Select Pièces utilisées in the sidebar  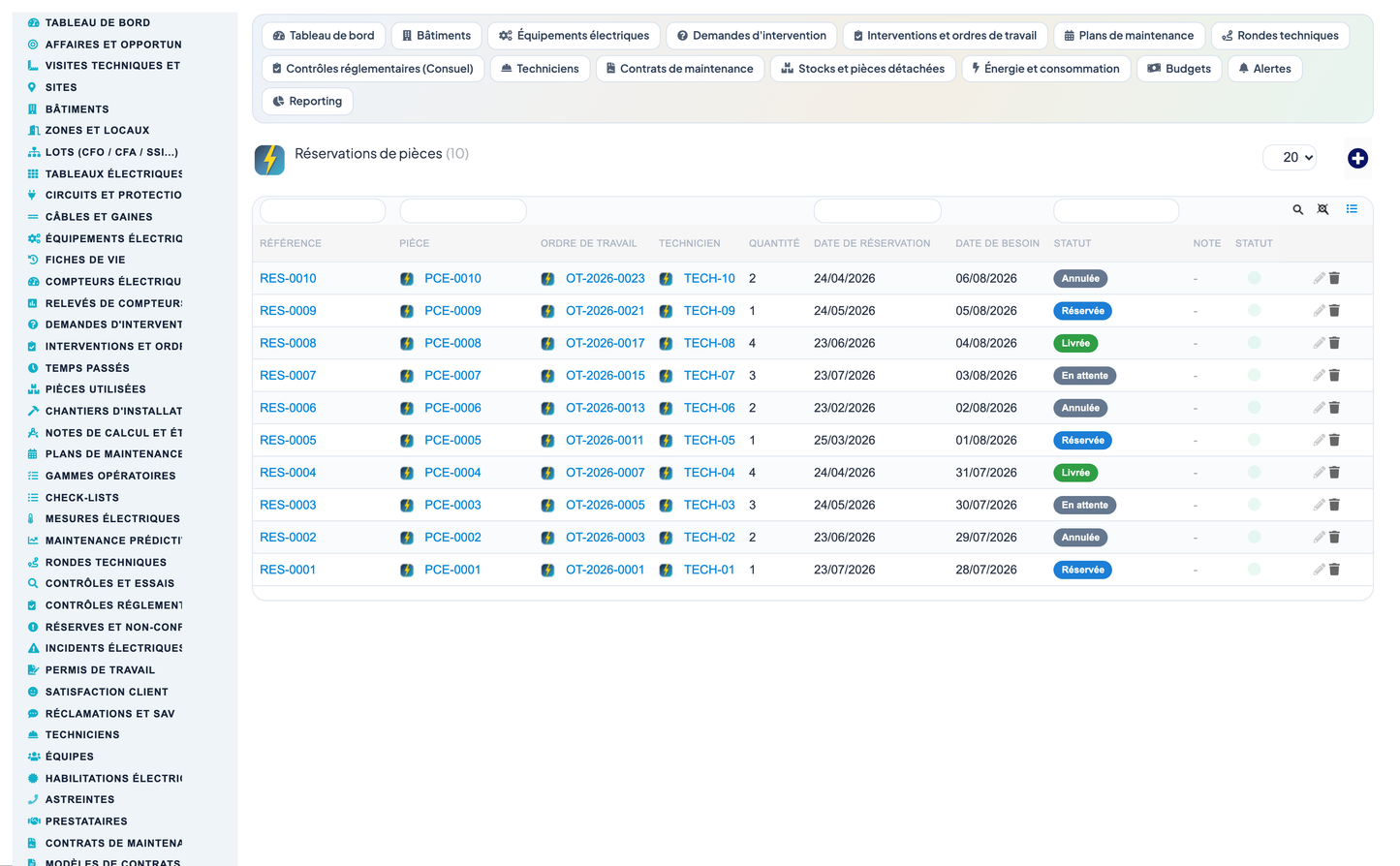point(95,389)
